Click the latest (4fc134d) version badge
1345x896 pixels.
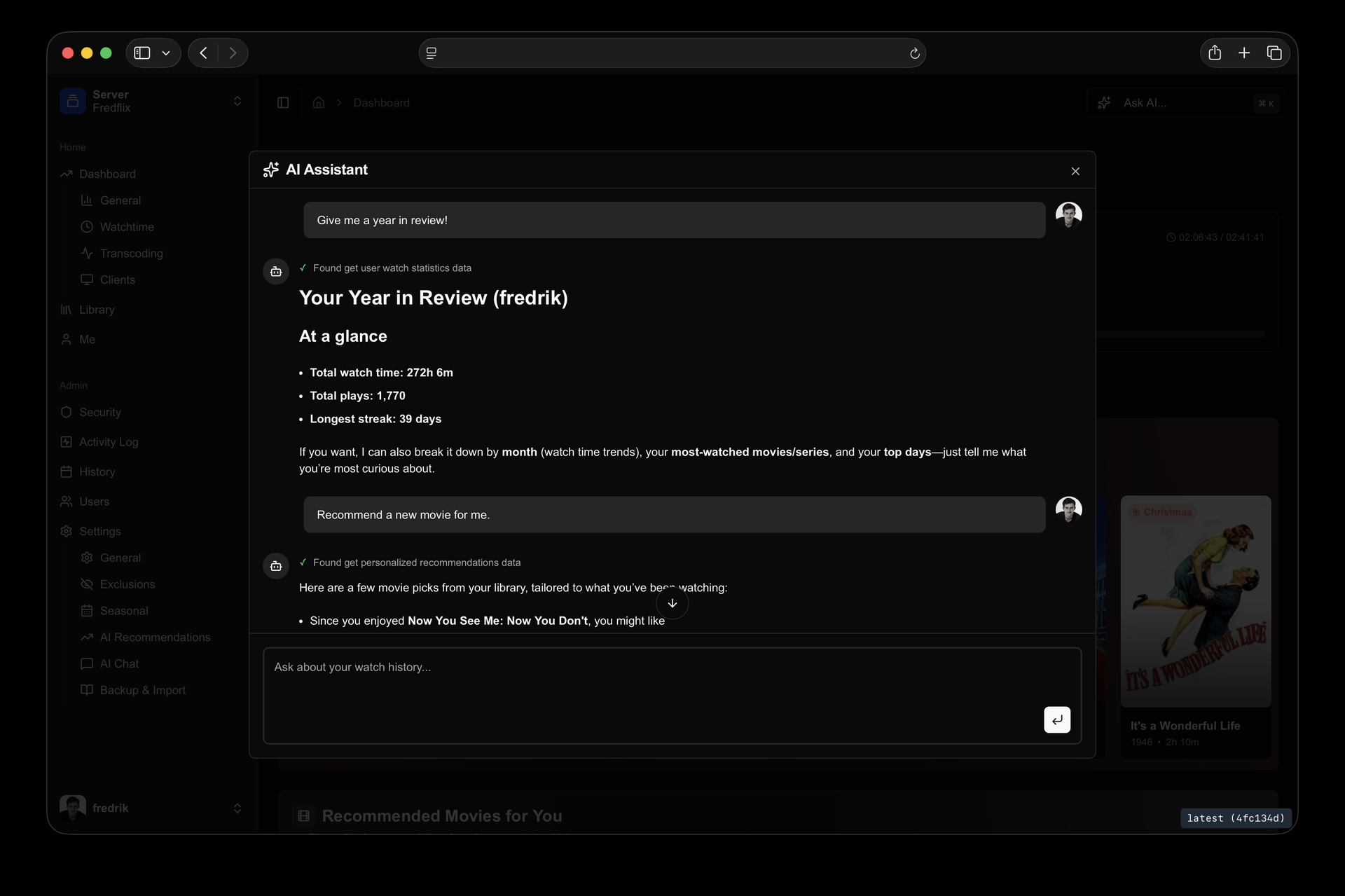tap(1236, 818)
